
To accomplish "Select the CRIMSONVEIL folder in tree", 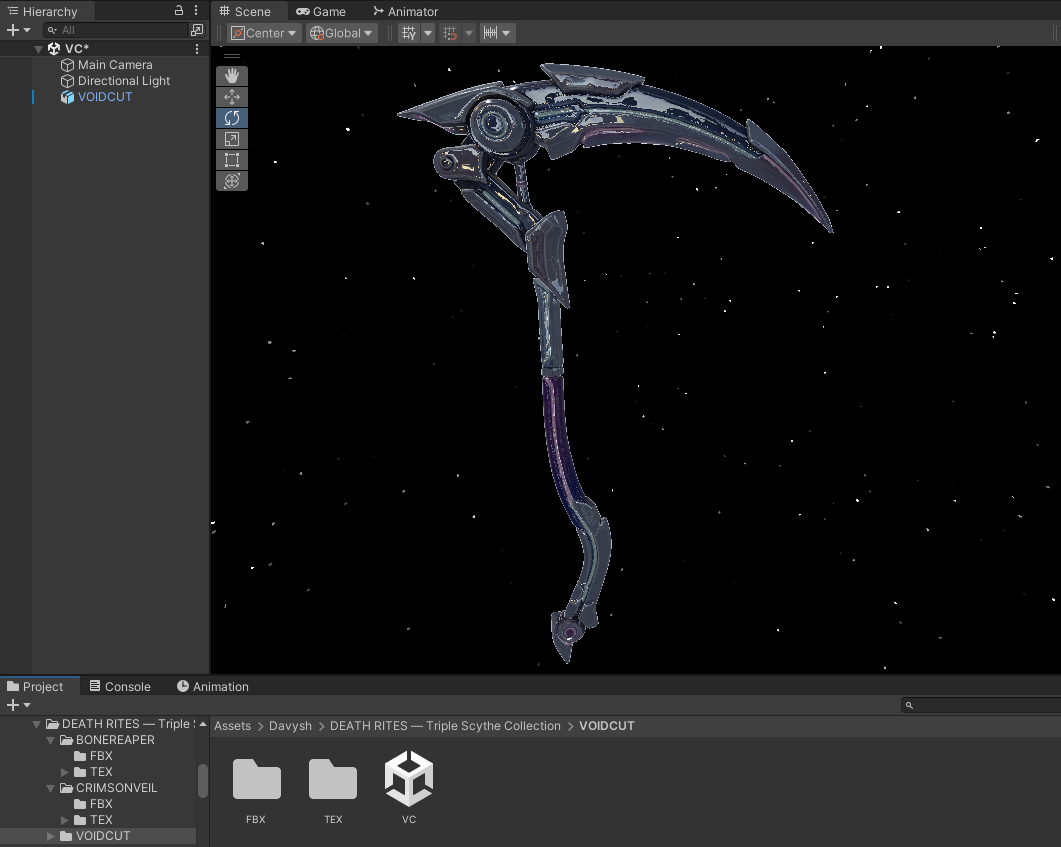I will coord(108,788).
